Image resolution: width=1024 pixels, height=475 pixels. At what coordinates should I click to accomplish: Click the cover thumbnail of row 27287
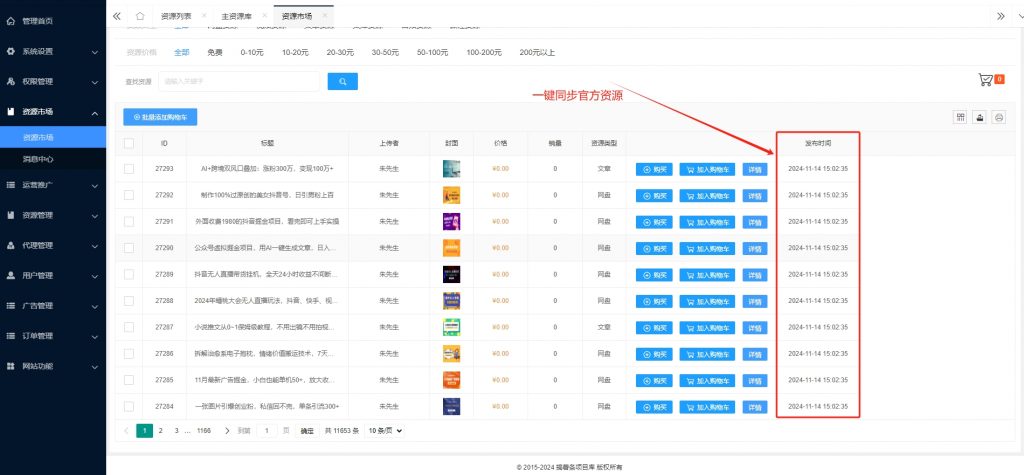pos(451,327)
